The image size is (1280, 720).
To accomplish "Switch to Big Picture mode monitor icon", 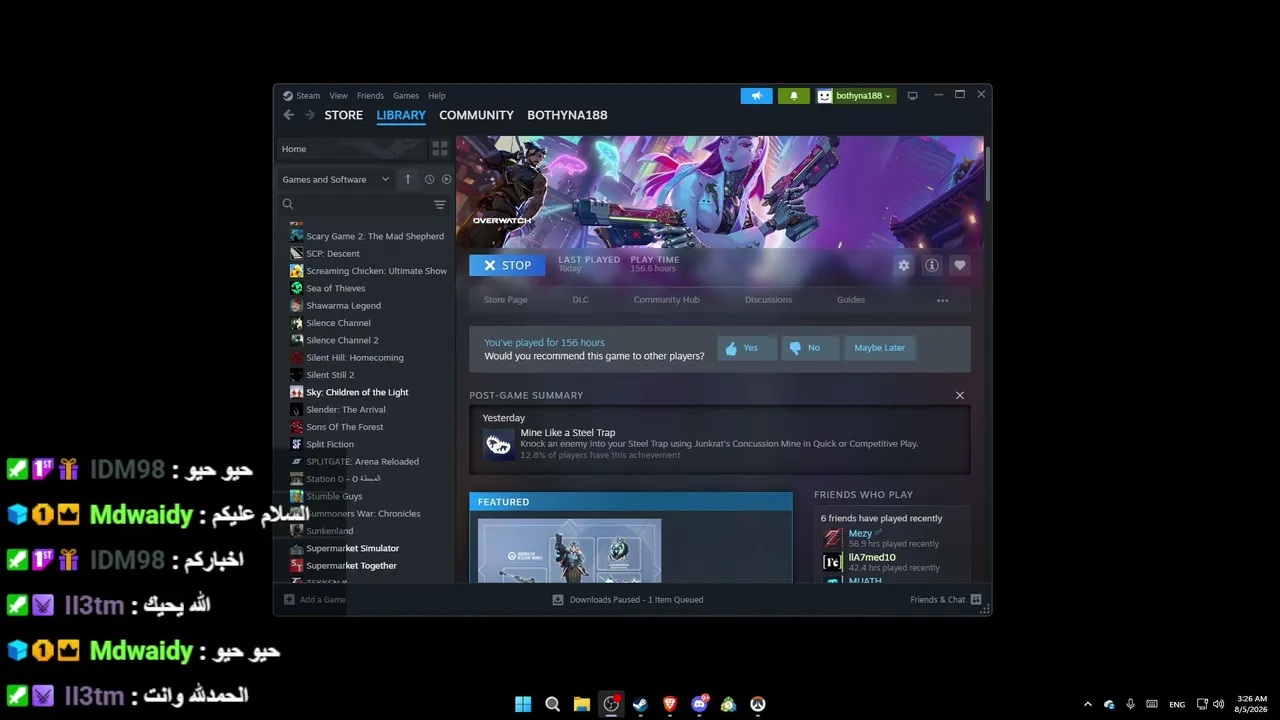I will pos(912,96).
